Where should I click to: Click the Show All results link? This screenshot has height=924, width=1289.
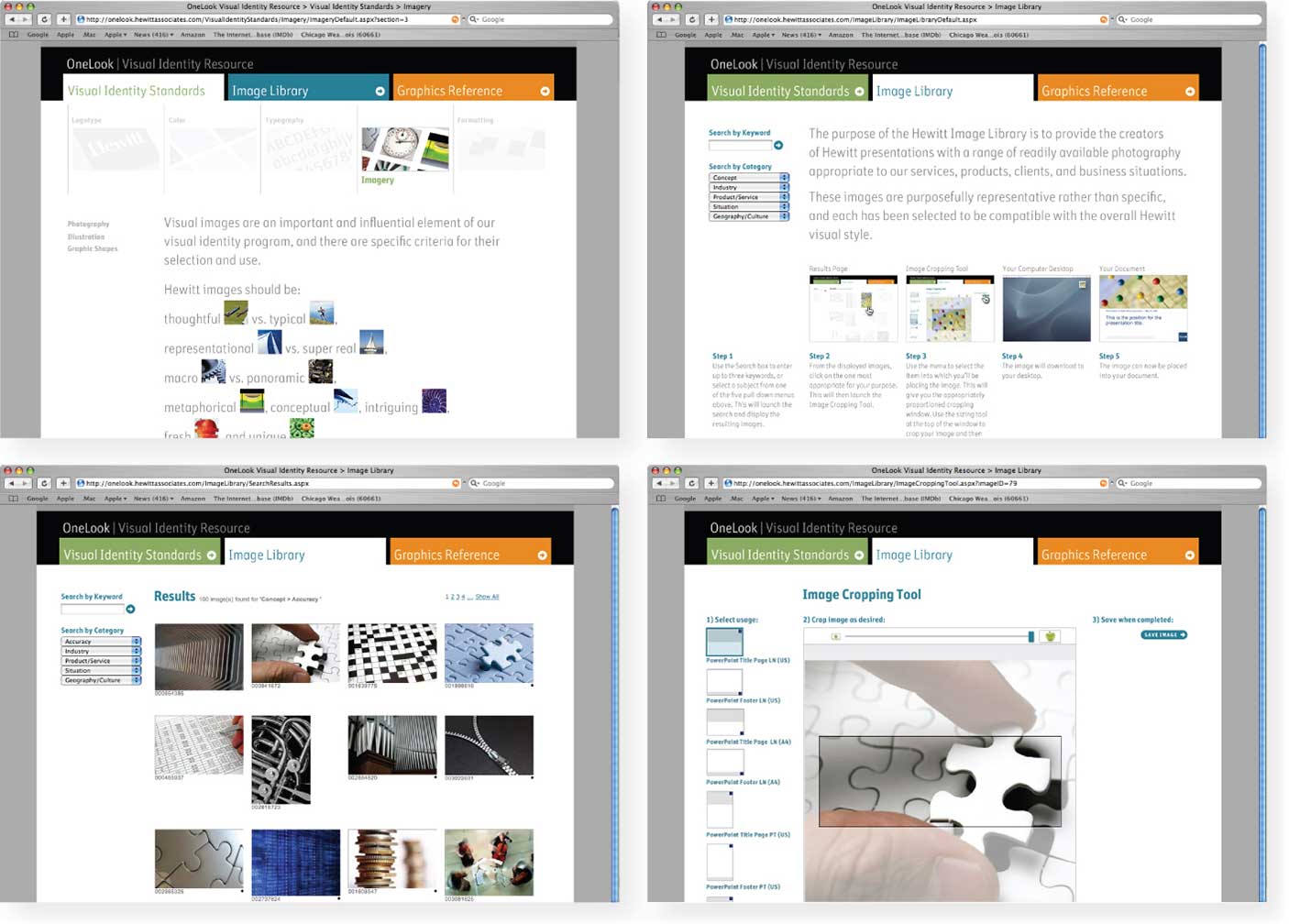[x=487, y=597]
